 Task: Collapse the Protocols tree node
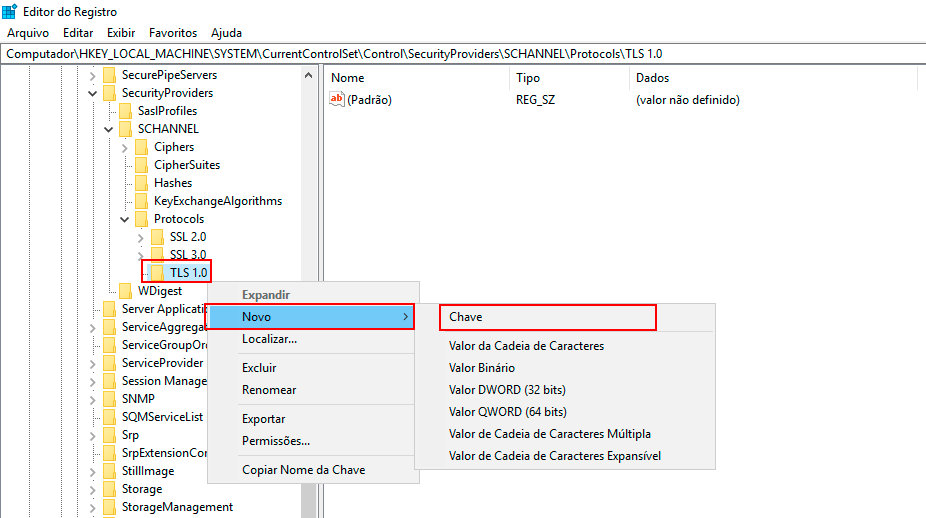[x=125, y=220]
